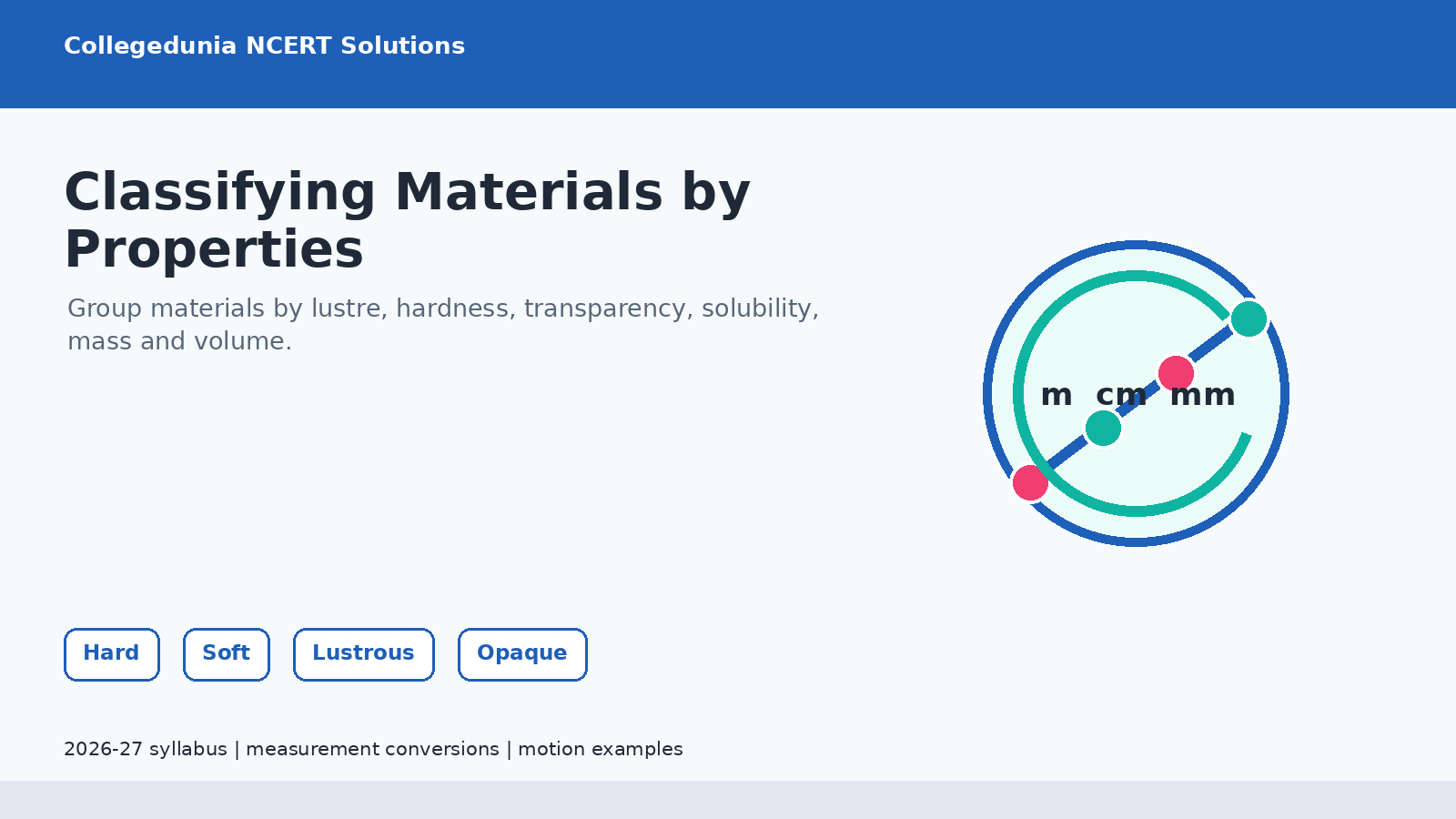Select the 'cm' unit label in the diagram
The image size is (1456, 819).
pyautogui.click(x=1121, y=395)
